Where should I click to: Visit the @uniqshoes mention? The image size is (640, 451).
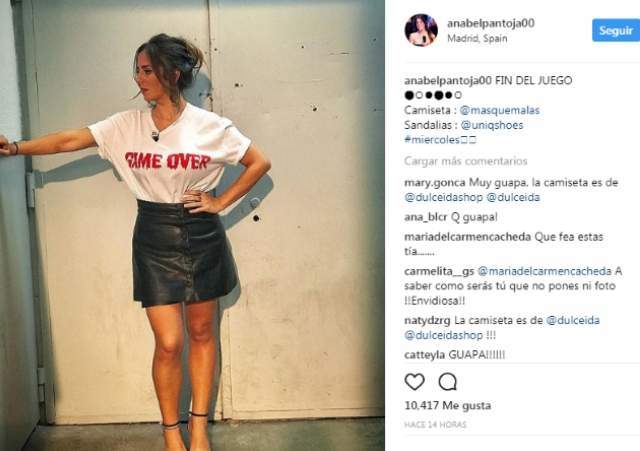tap(492, 125)
